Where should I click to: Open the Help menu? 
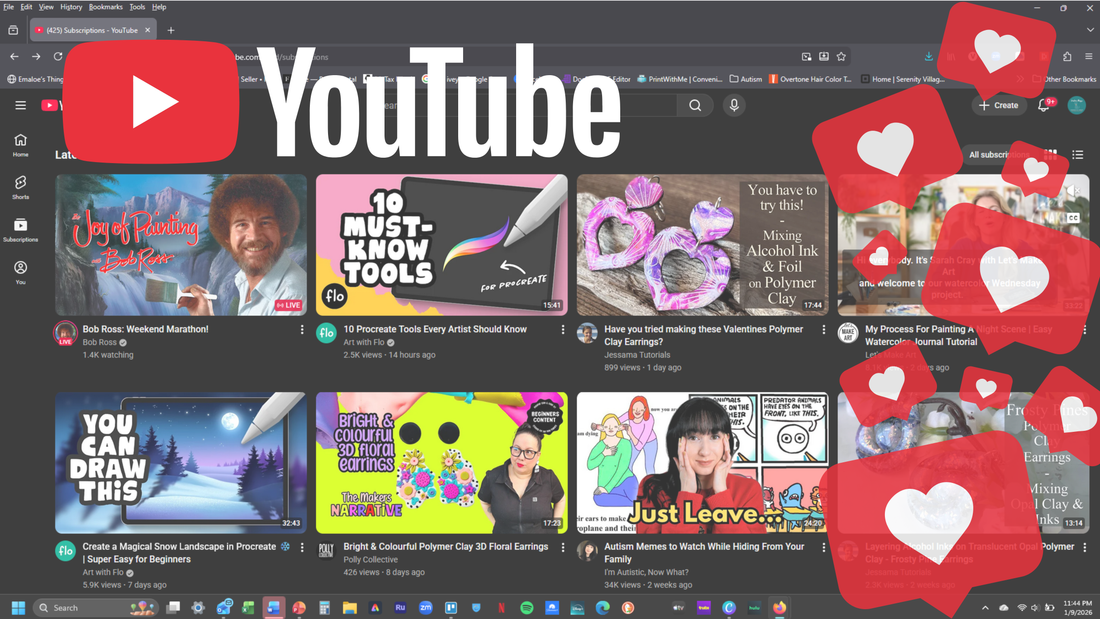[x=159, y=7]
